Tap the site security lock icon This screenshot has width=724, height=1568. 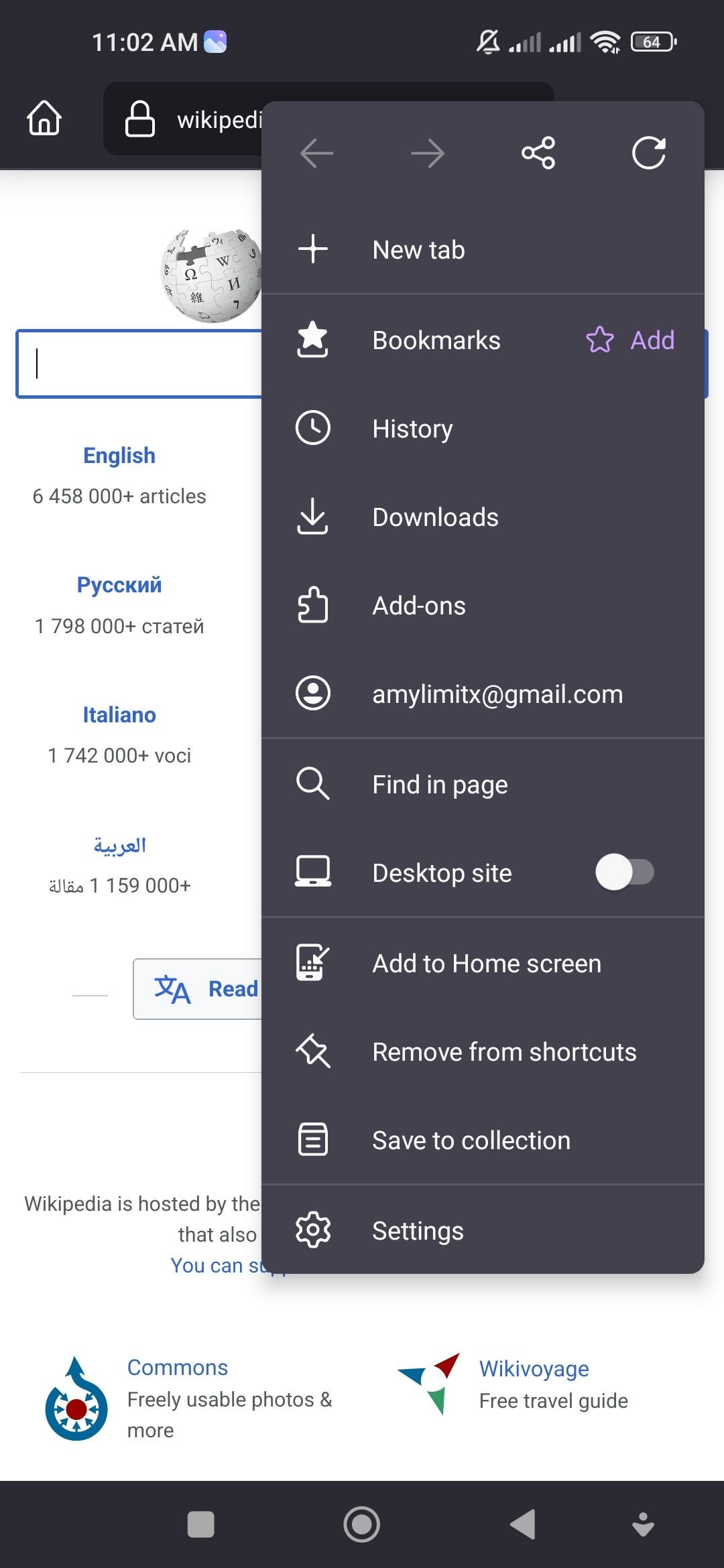[139, 119]
